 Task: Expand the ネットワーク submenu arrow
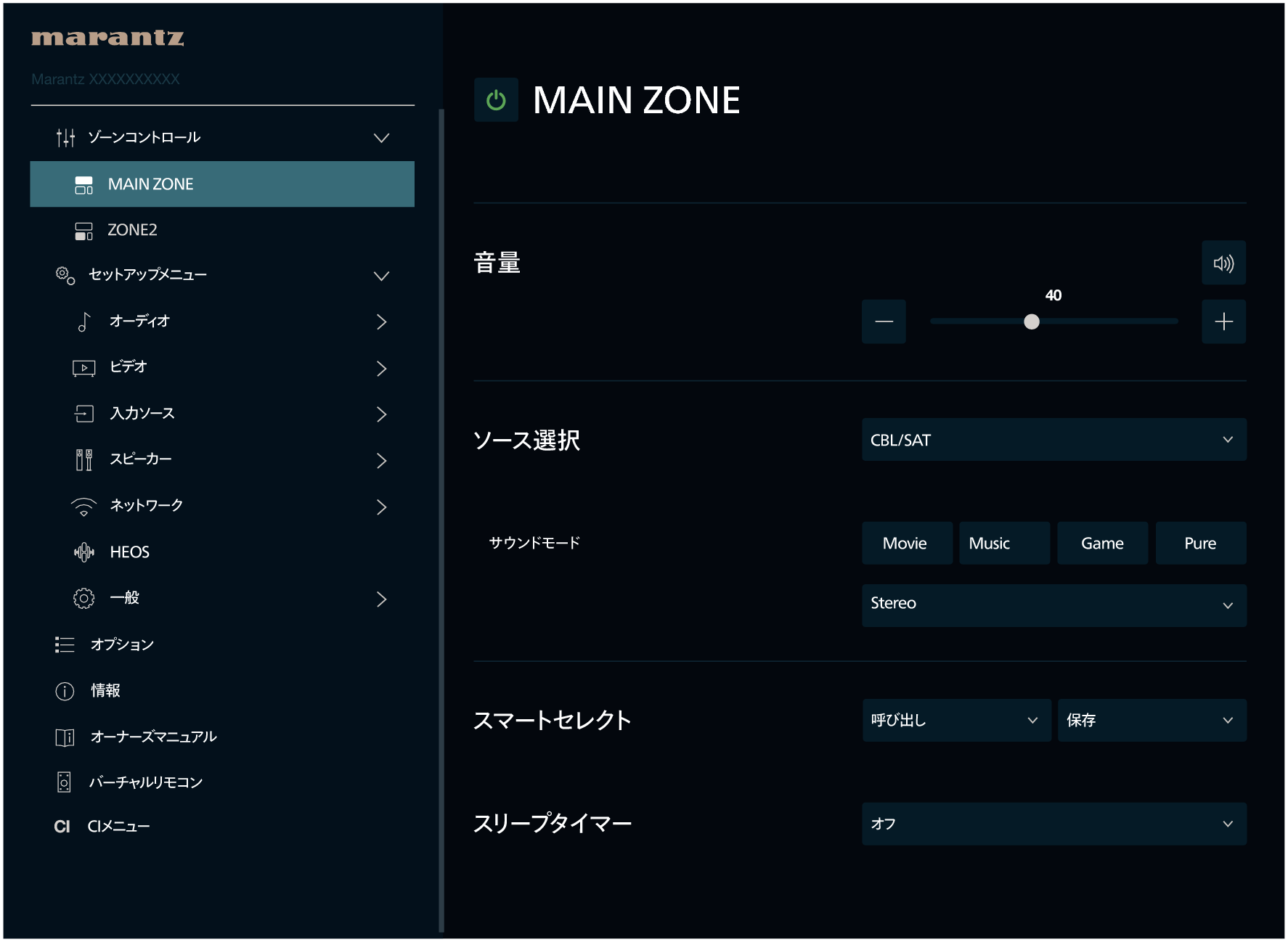click(x=382, y=507)
